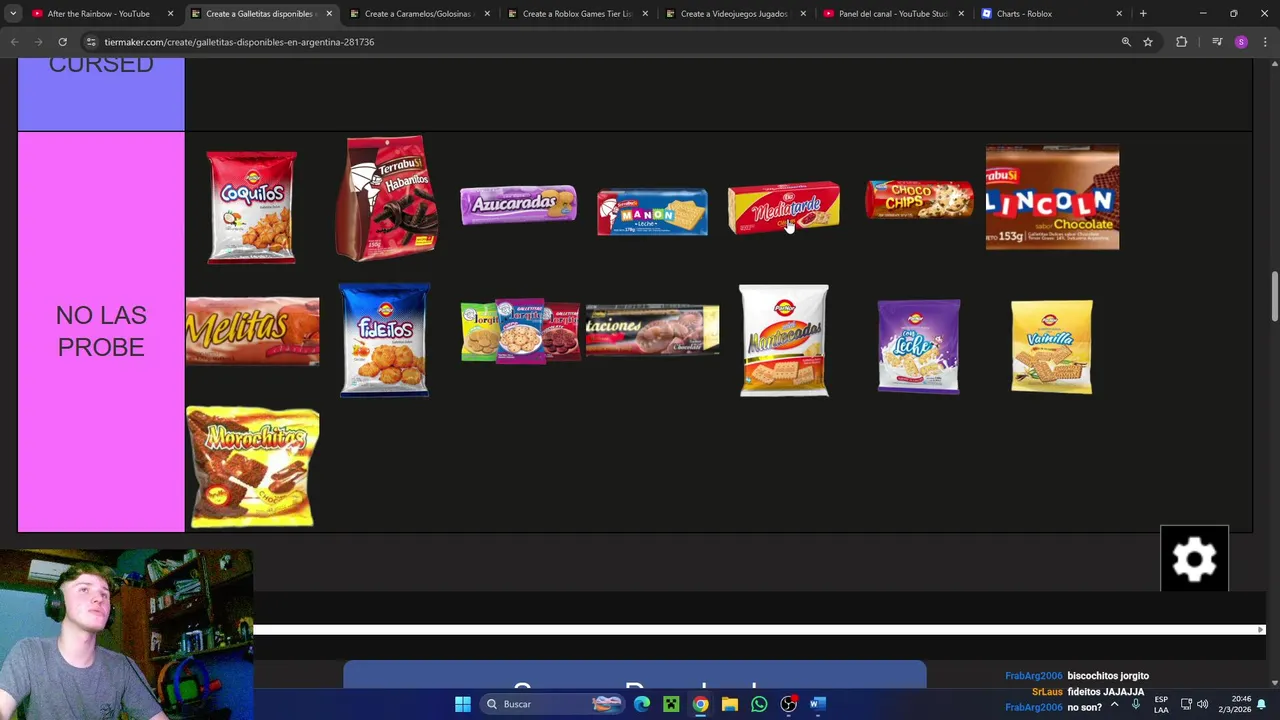Open OBS Studio from the taskbar

[788, 704]
